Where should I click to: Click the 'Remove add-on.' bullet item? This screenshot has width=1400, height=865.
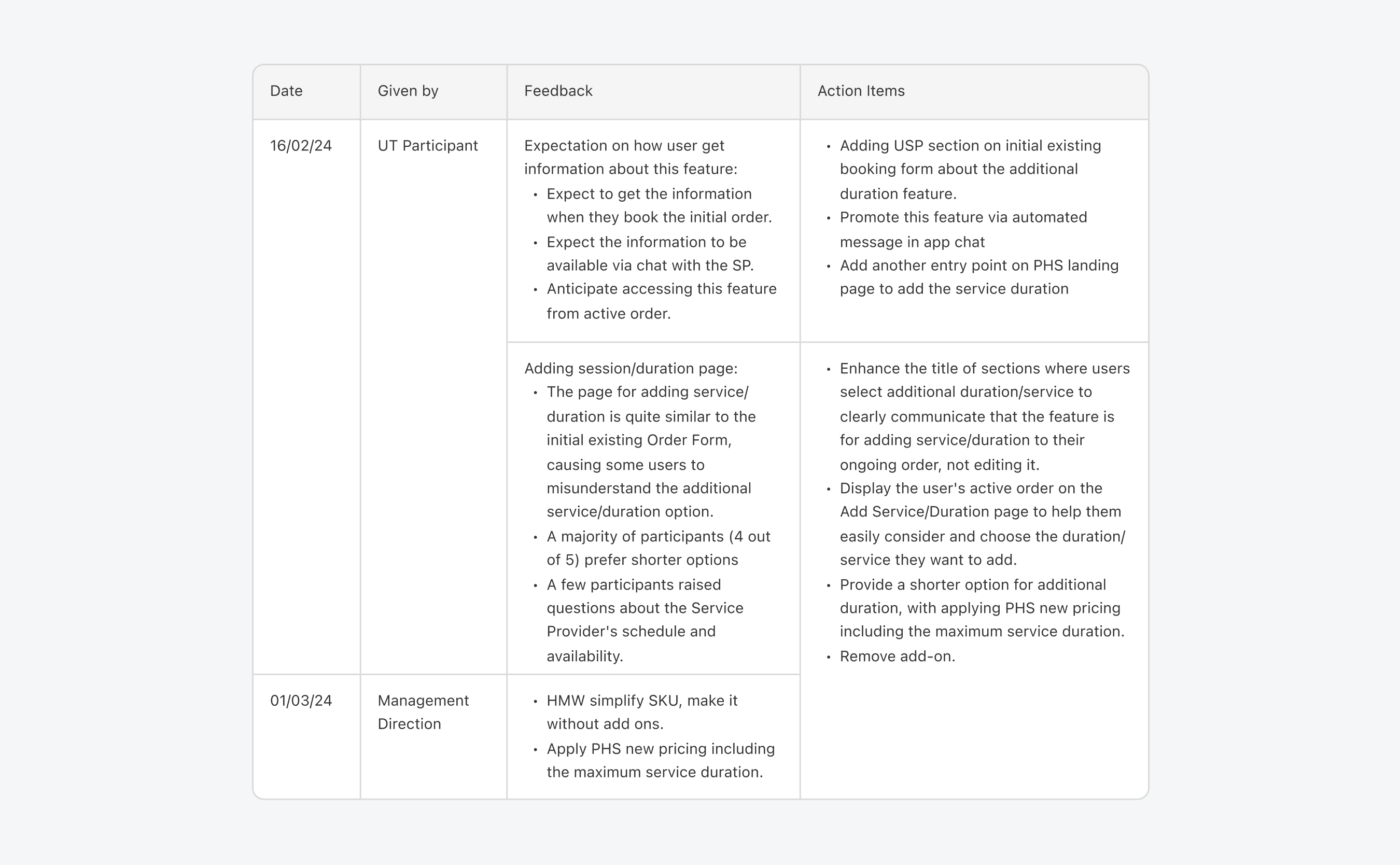[898, 656]
